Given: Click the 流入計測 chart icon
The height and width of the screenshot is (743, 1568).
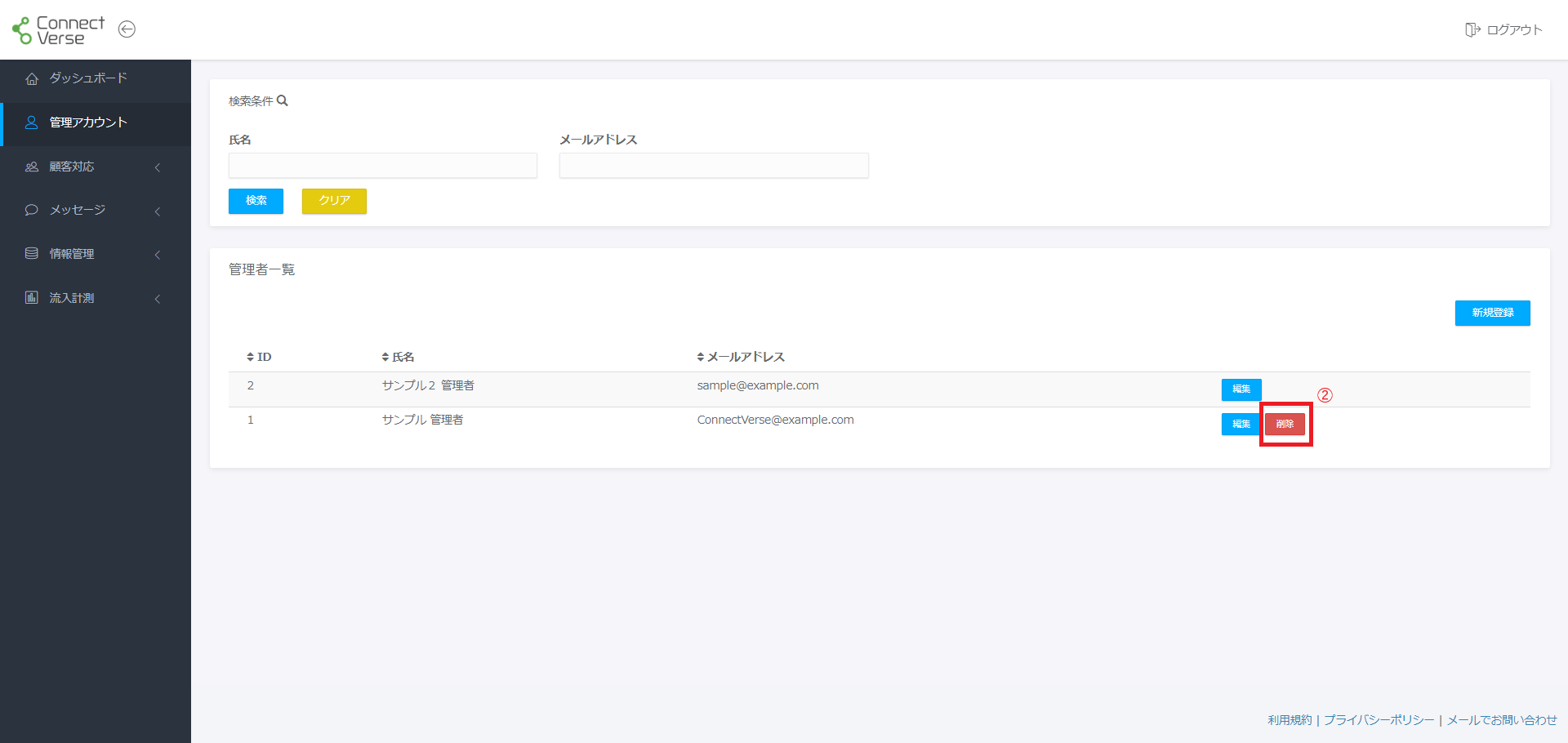Looking at the screenshot, I should [32, 297].
